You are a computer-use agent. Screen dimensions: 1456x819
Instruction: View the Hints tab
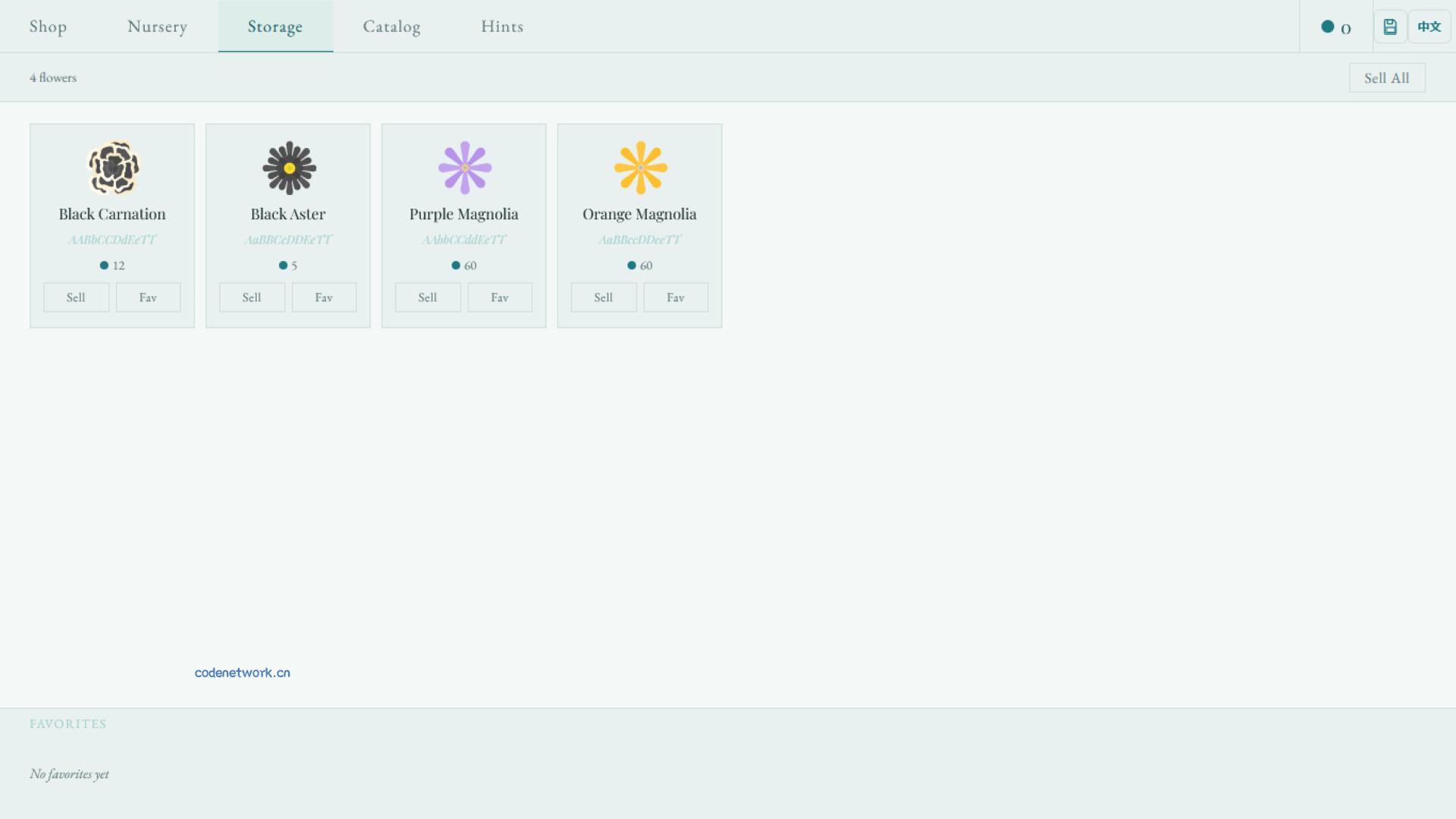tap(502, 27)
